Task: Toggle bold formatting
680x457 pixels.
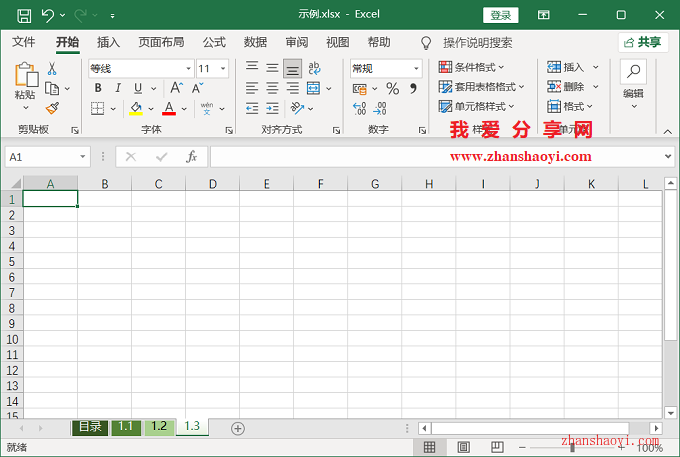Action: coord(98,88)
